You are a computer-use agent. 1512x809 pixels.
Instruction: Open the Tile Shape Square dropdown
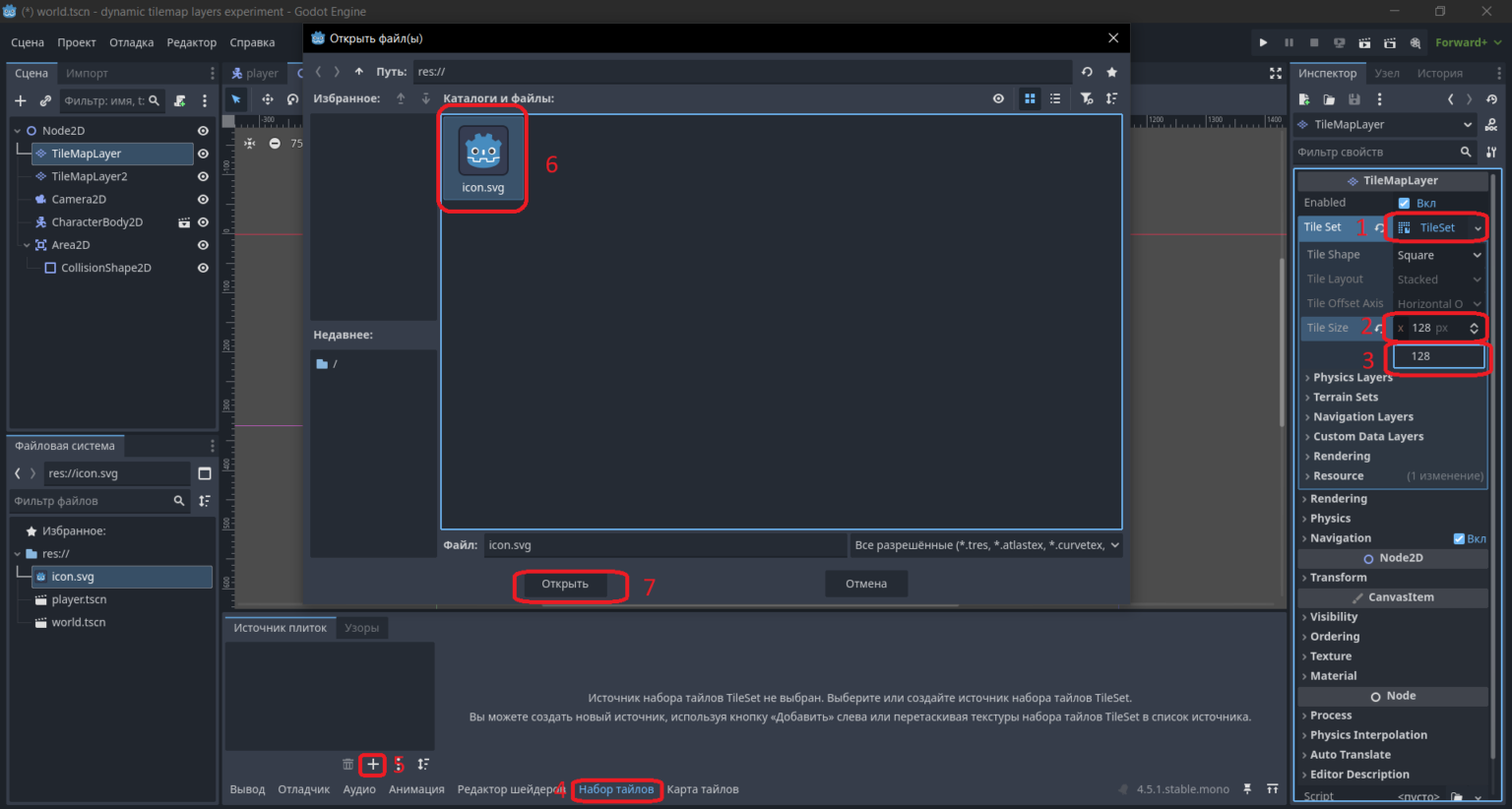[1440, 255]
